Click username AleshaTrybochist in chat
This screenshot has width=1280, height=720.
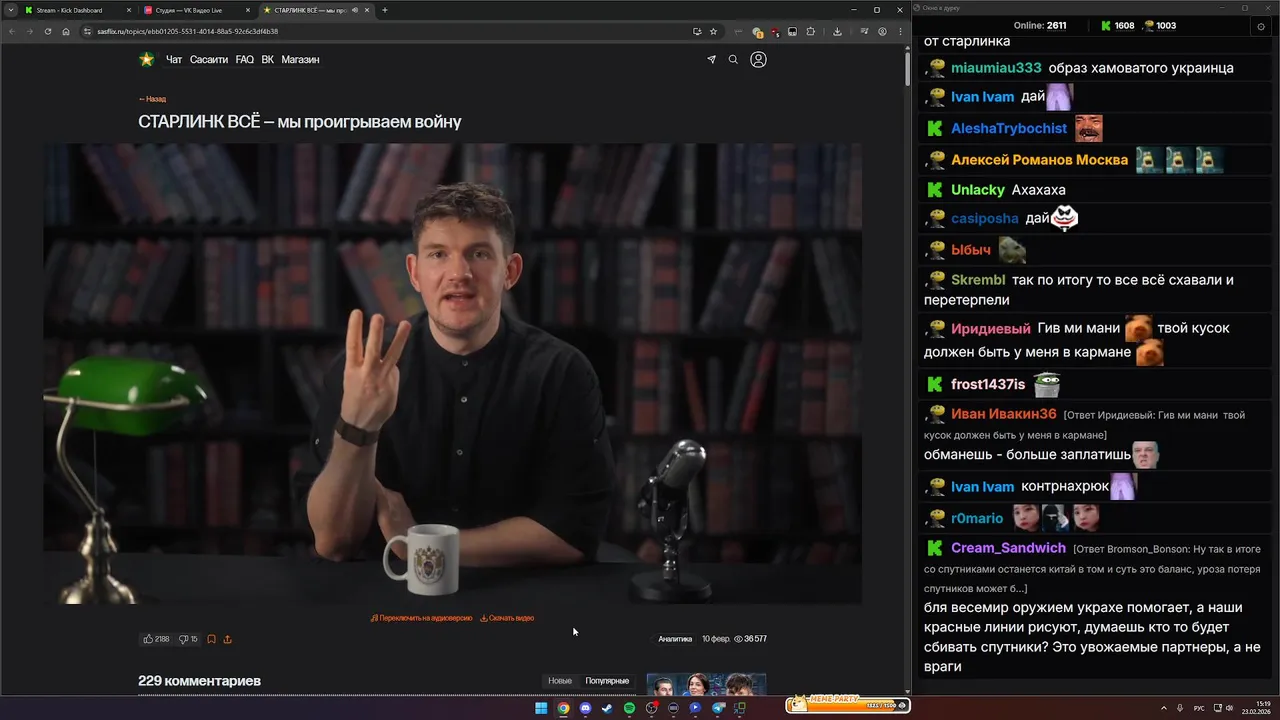point(1009,129)
